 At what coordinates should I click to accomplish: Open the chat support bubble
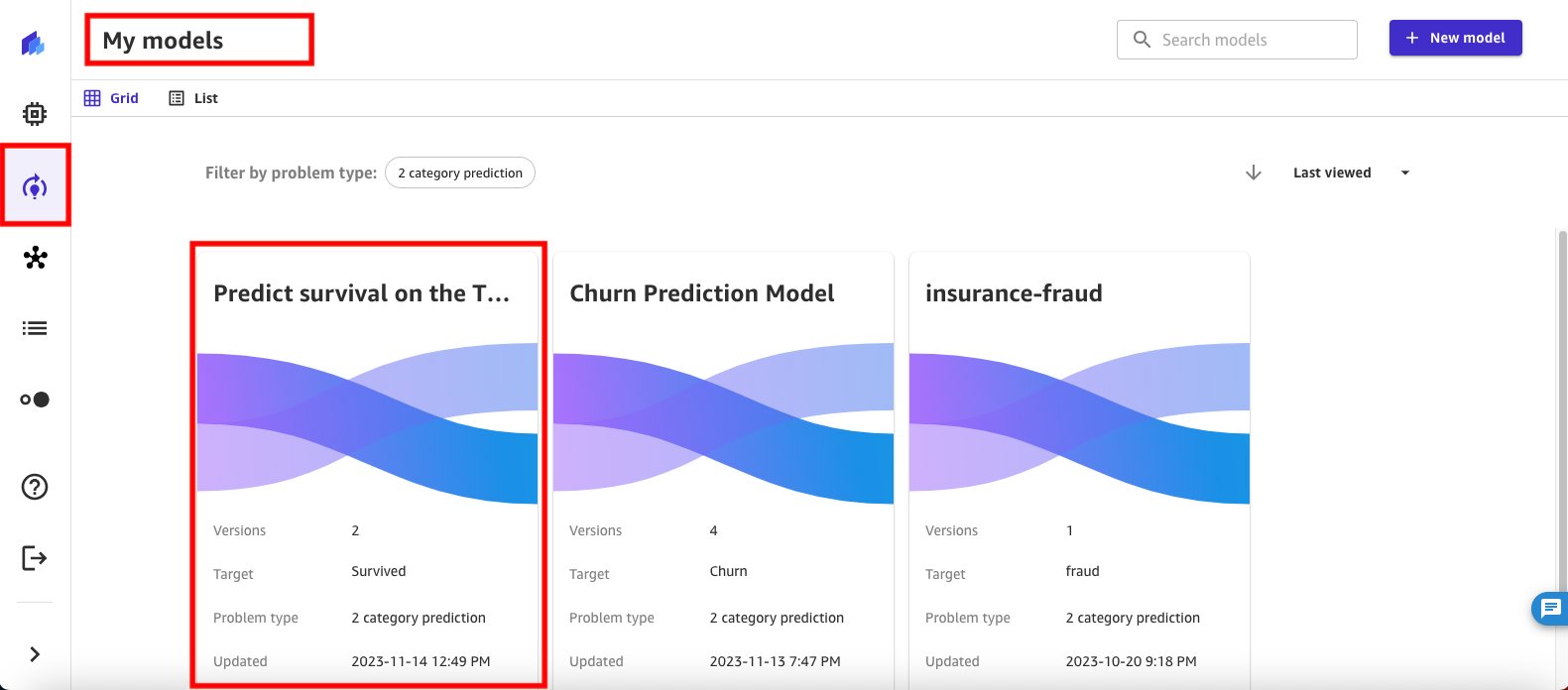1549,608
